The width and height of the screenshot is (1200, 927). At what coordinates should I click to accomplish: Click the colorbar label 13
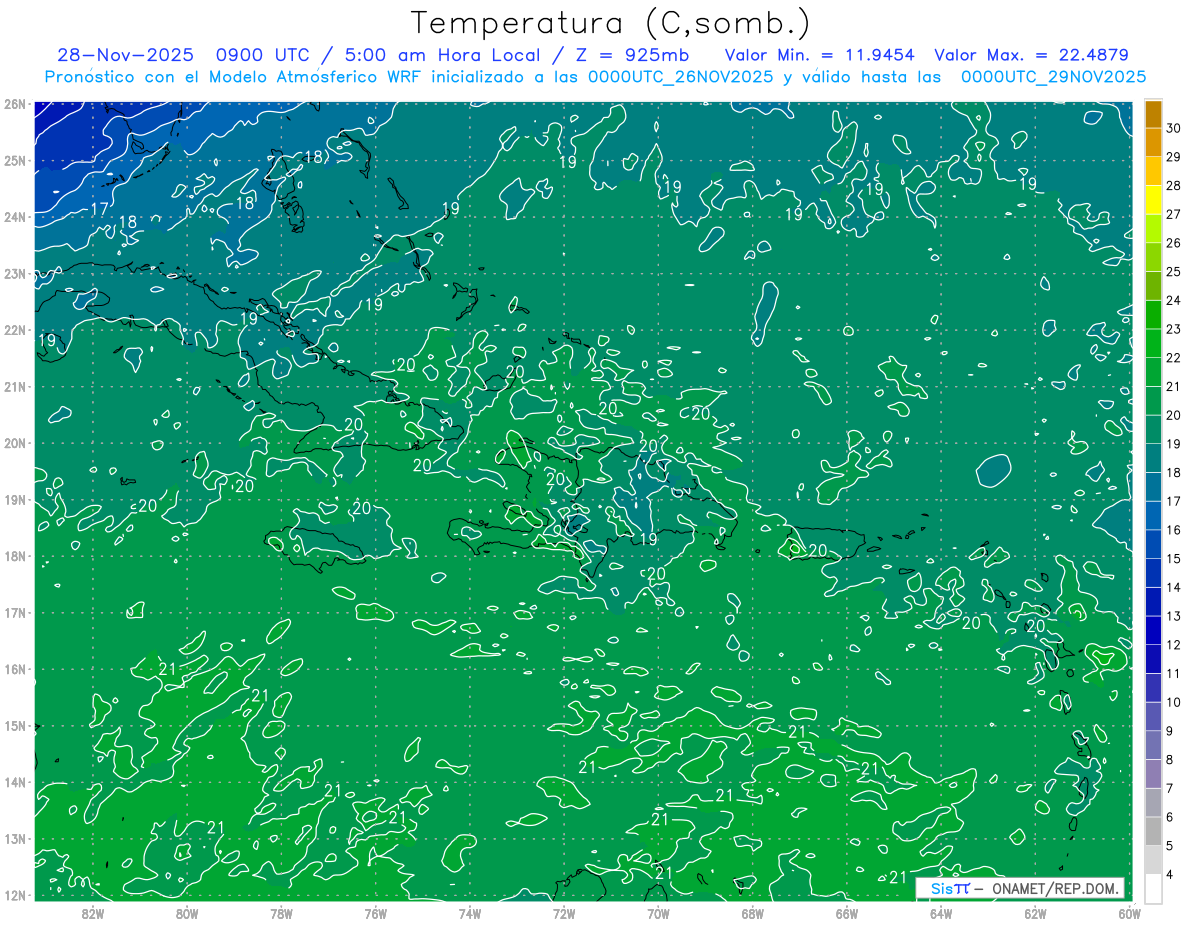coord(1173,616)
